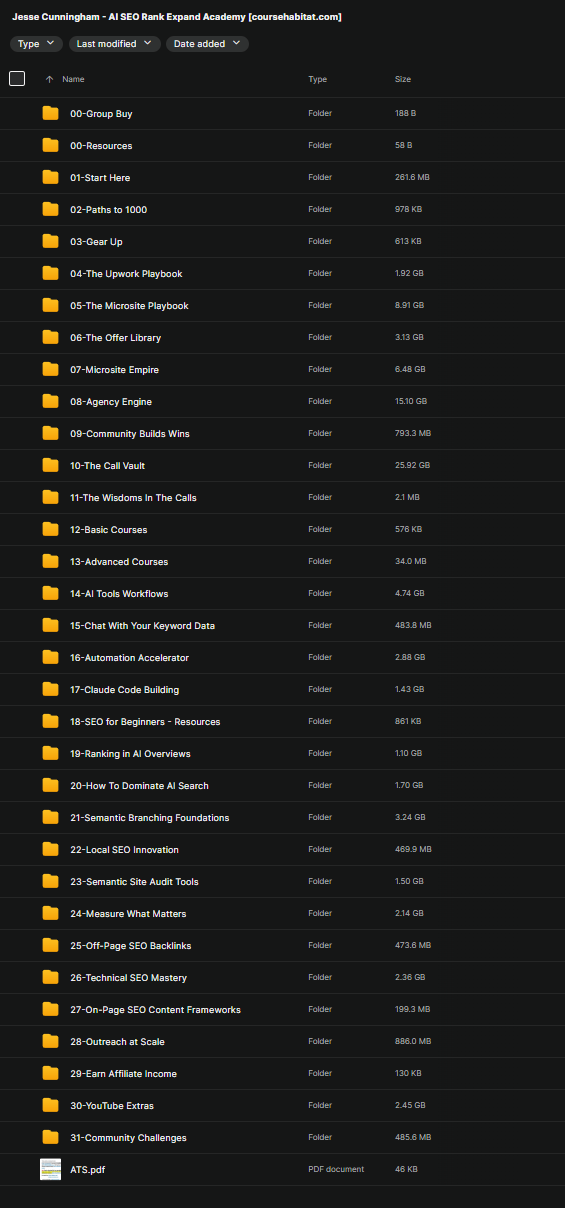Click the 30-YouTube Extras folder icon
The image size is (565, 1208).
(x=50, y=1106)
